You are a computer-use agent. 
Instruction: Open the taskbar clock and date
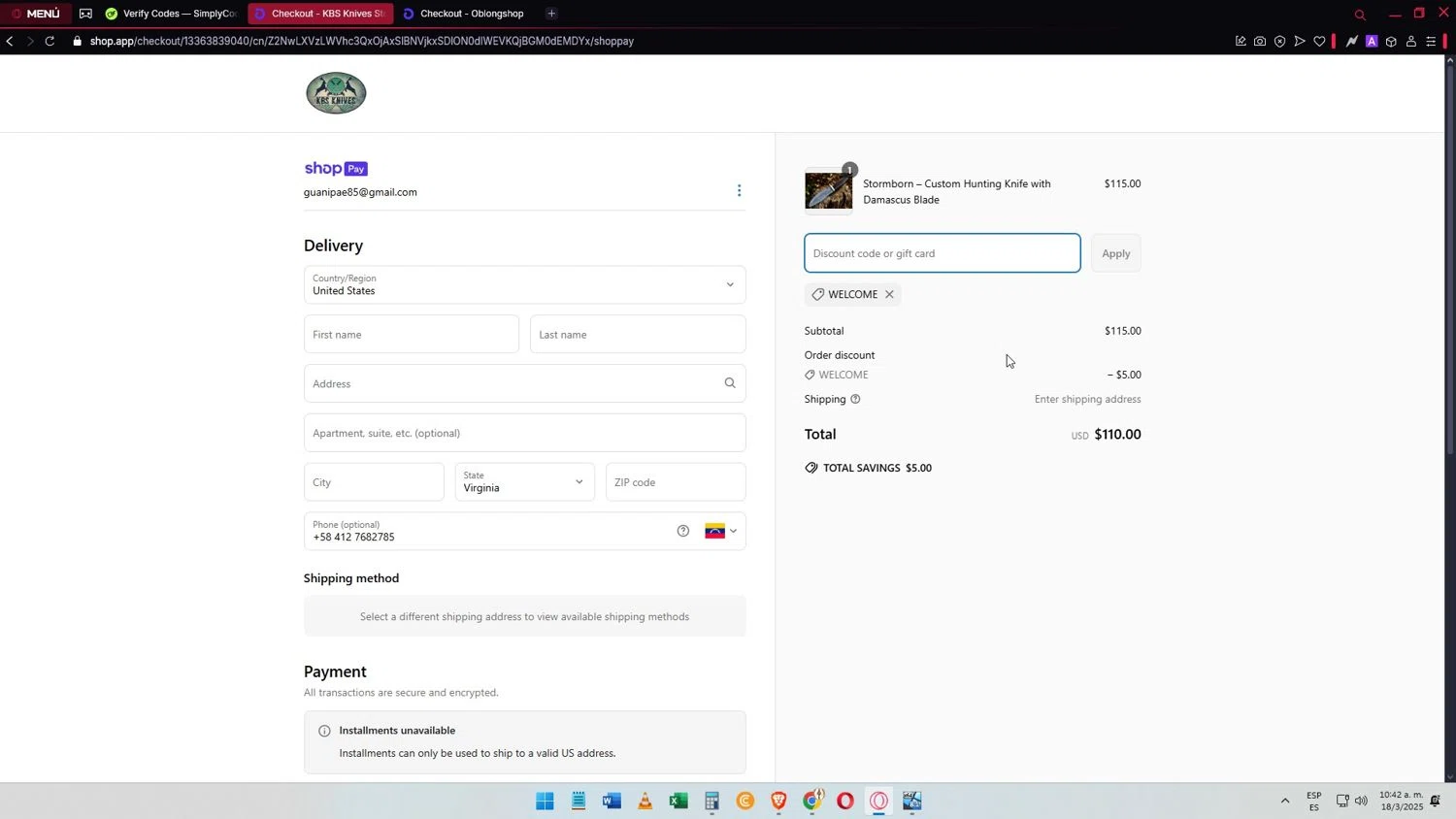(1401, 801)
